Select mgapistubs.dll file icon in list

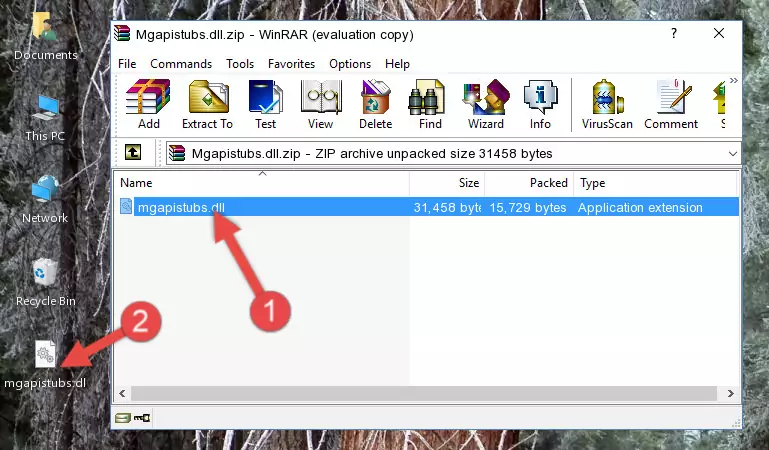click(126, 207)
